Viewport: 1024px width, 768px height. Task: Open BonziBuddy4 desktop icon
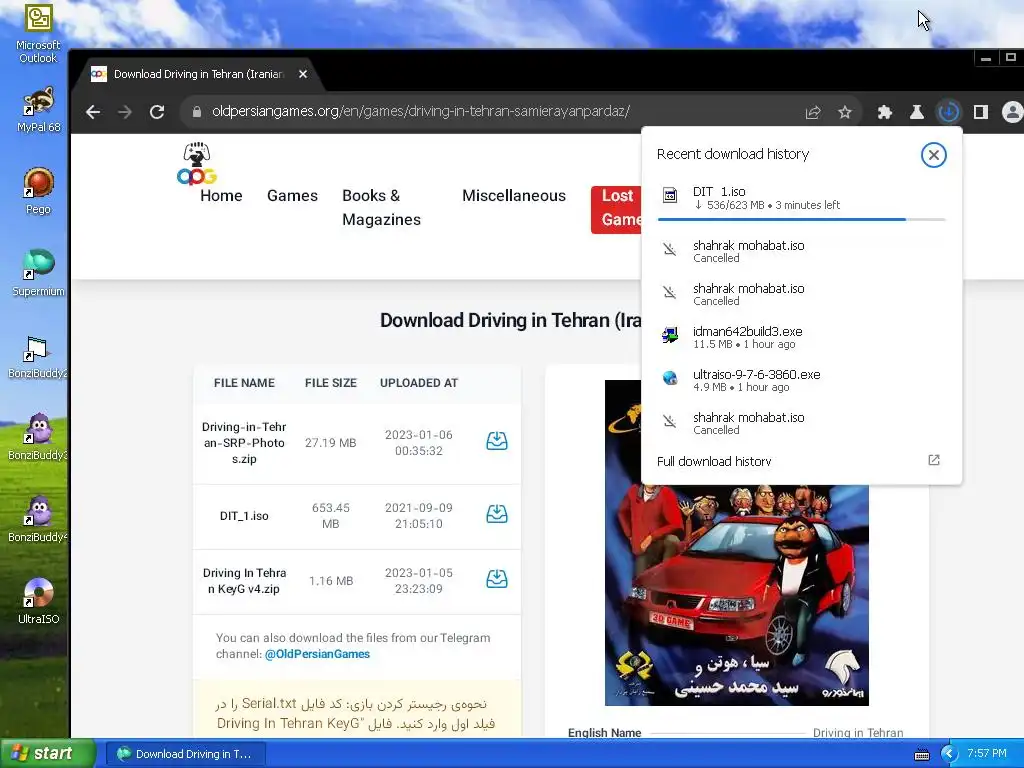click(38, 520)
